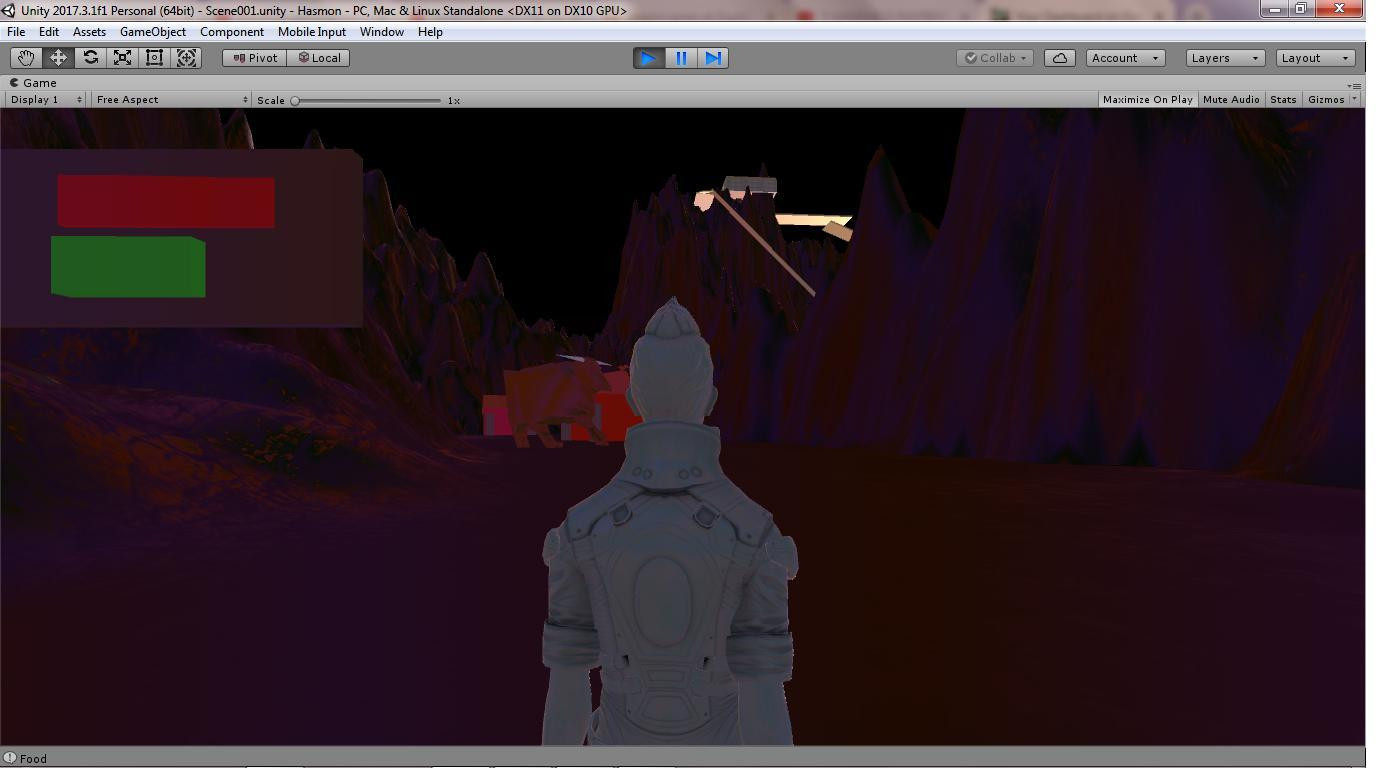Select the Game tab
This screenshot has height=768, width=1376.
[x=33, y=83]
